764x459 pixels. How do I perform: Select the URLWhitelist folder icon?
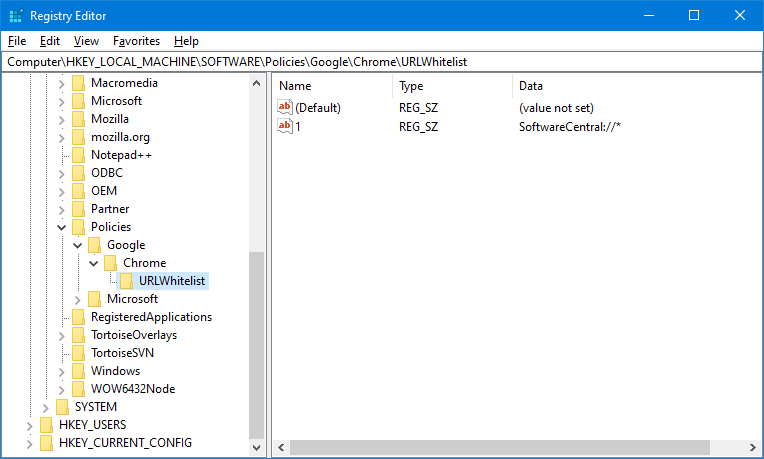point(127,281)
